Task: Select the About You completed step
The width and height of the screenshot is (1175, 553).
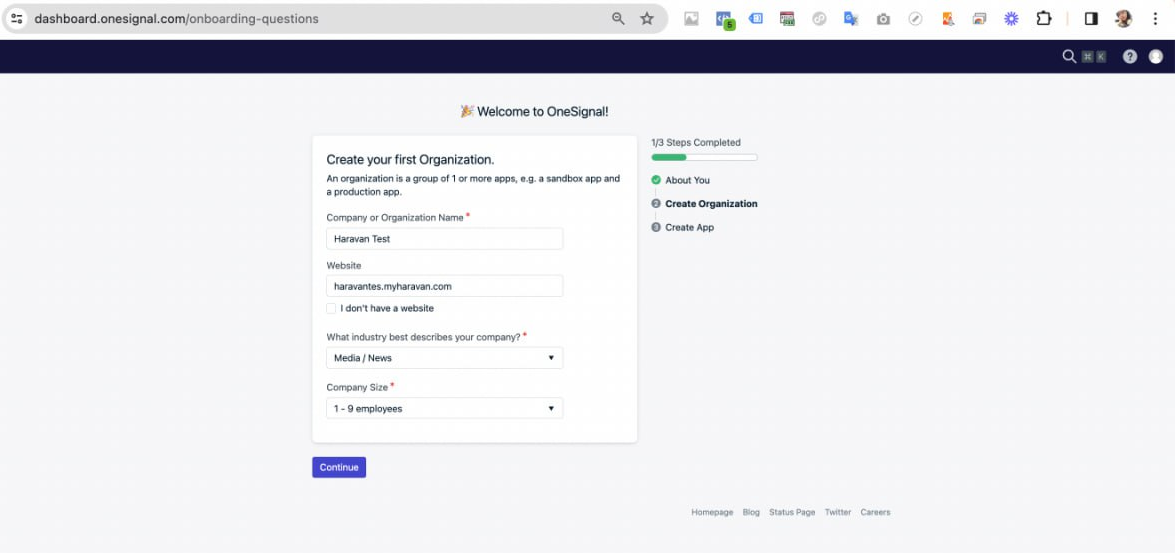Action: click(687, 180)
